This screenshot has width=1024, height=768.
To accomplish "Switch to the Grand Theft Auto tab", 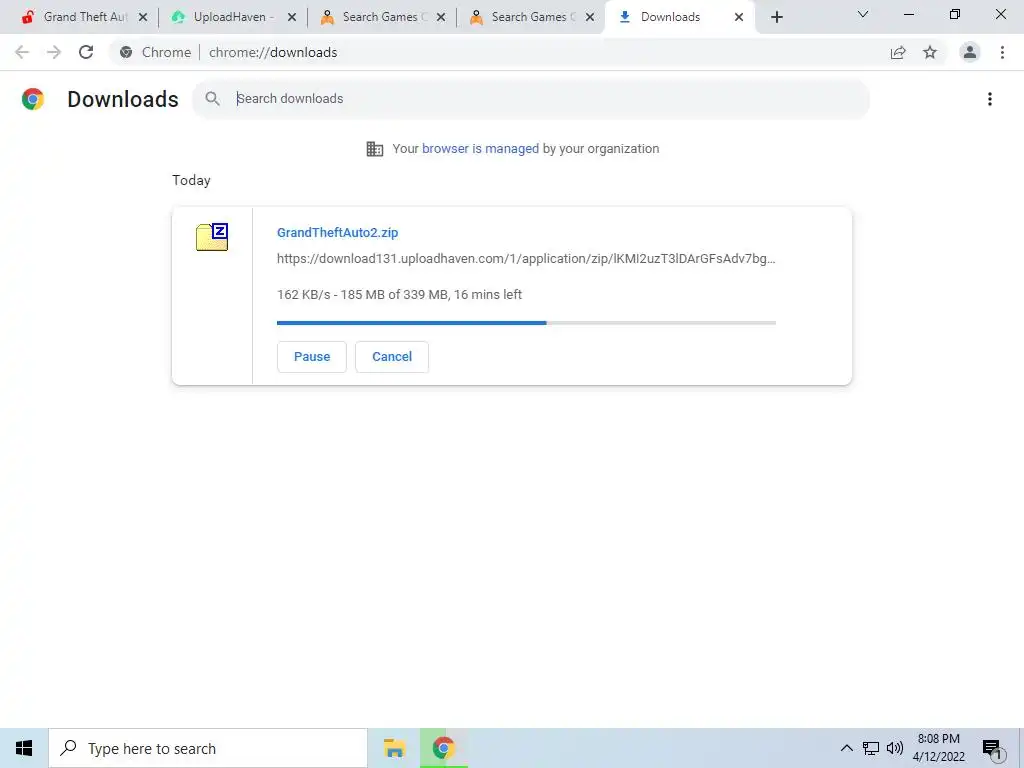I will point(84,17).
